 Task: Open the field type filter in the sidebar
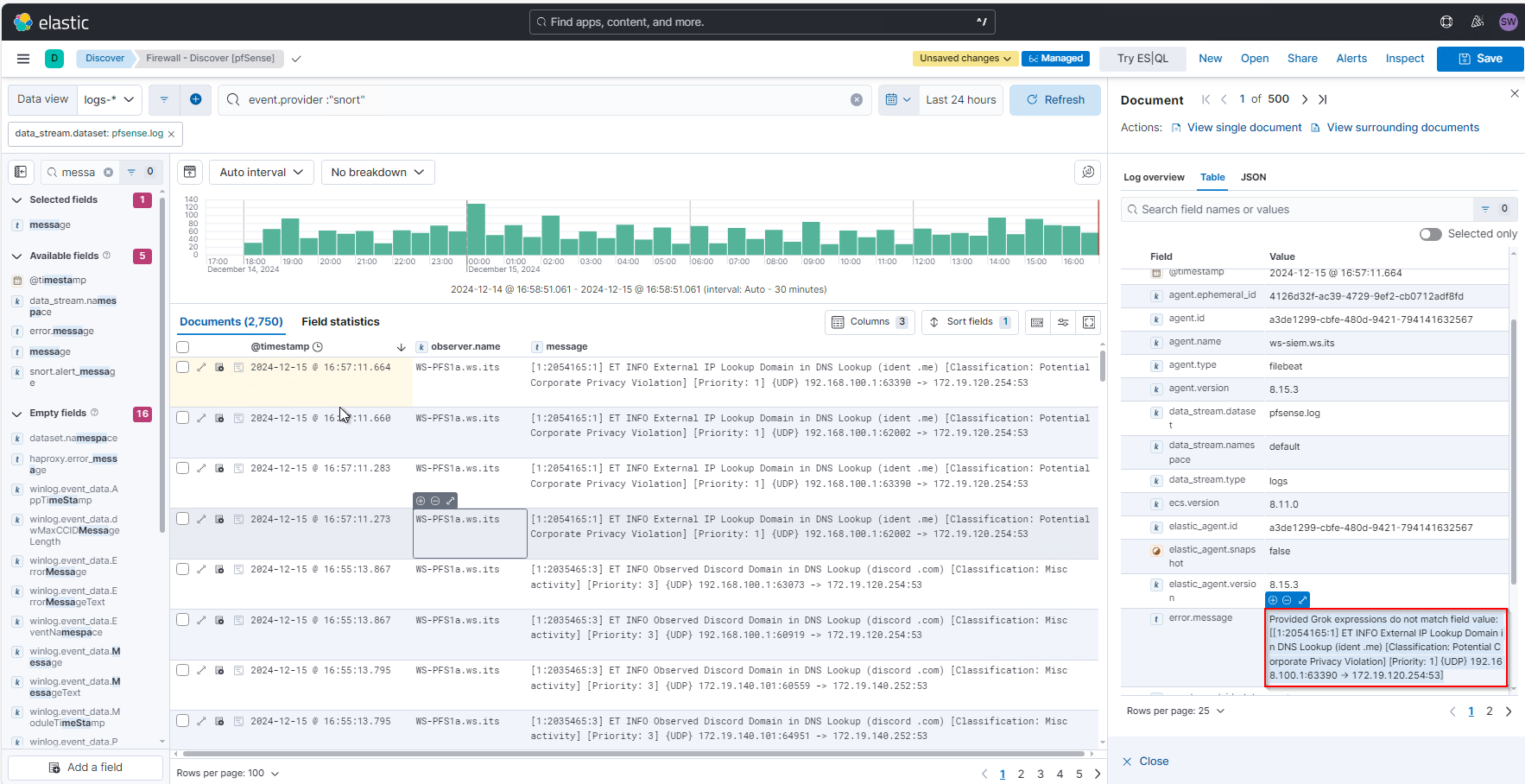point(141,172)
